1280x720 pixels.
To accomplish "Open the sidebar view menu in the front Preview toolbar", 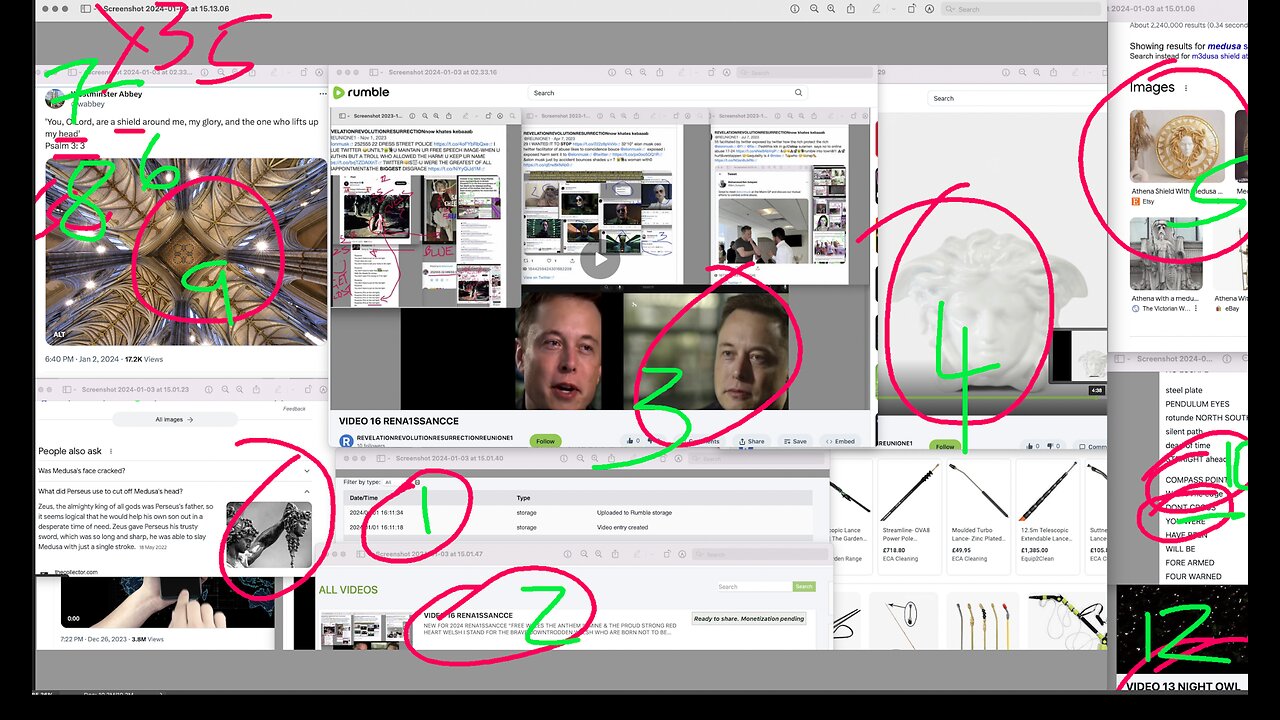I will tap(88, 8).
